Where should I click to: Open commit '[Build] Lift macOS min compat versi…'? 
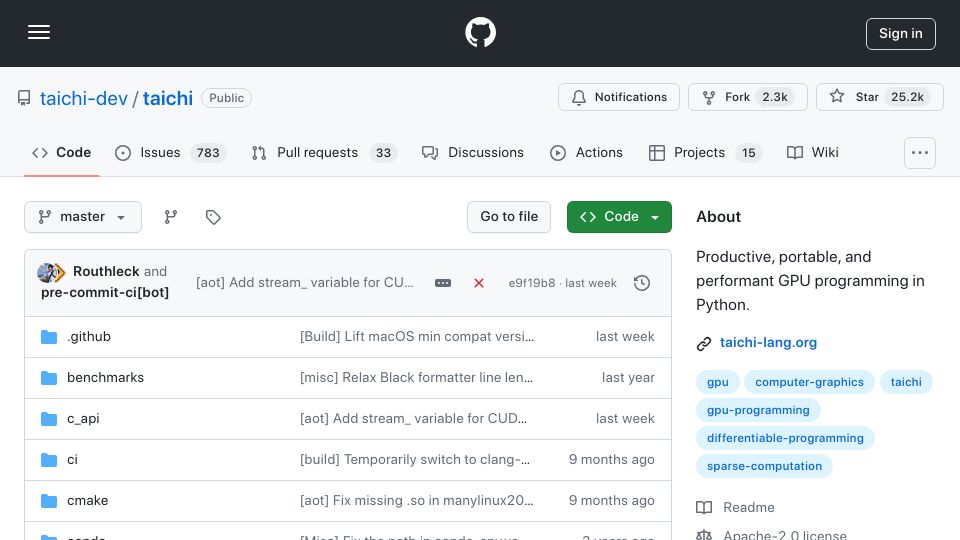417,336
